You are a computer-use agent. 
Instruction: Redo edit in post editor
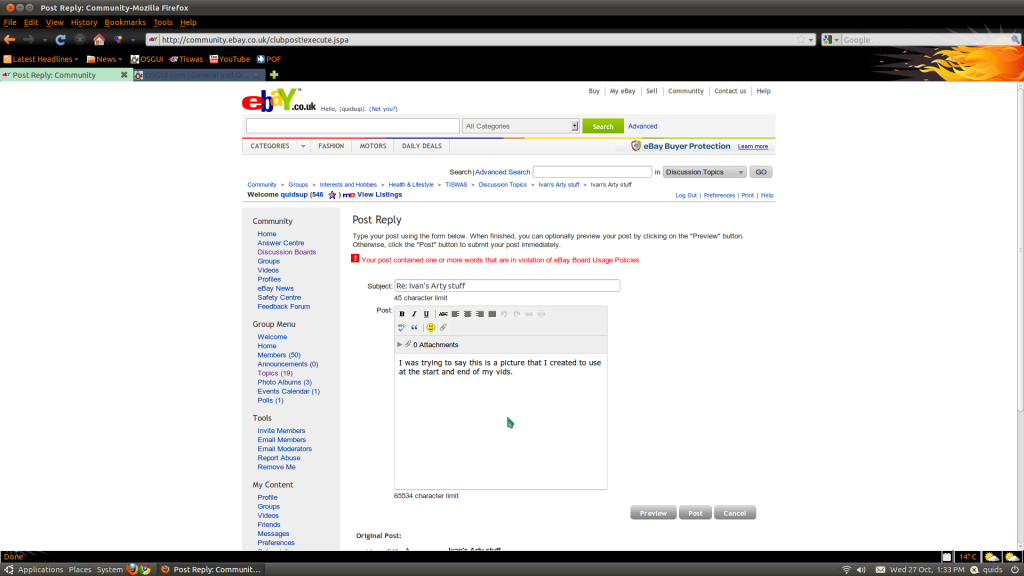[x=517, y=314]
